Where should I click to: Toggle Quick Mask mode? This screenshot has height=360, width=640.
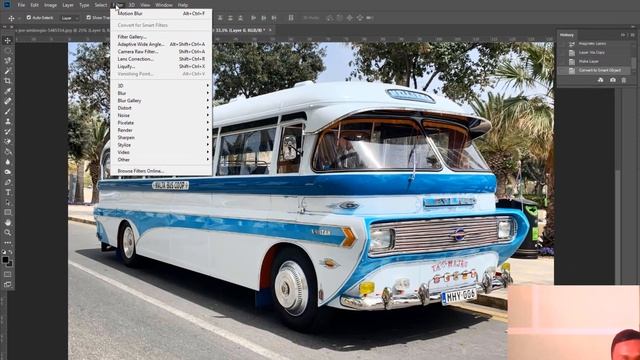coord(8,274)
